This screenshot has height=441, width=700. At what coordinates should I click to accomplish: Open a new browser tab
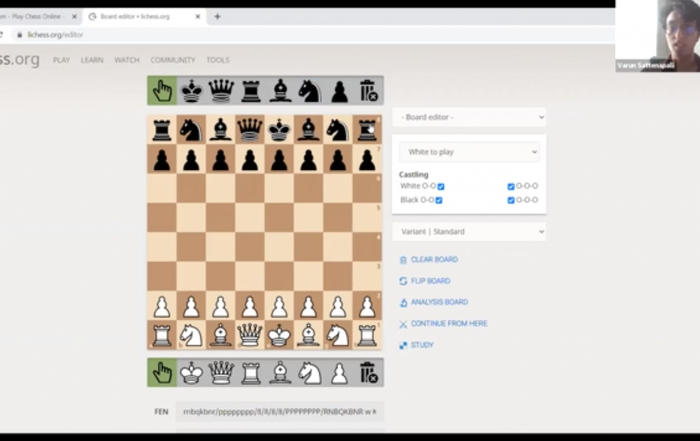pos(217,17)
